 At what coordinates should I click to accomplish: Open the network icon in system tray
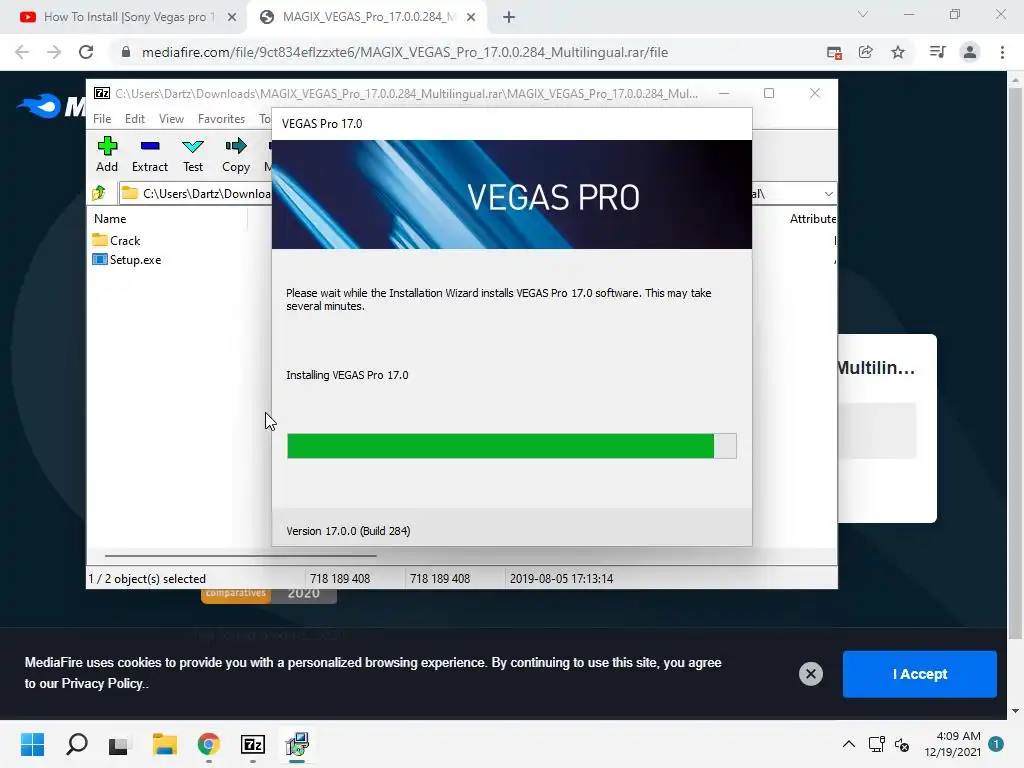[876, 744]
